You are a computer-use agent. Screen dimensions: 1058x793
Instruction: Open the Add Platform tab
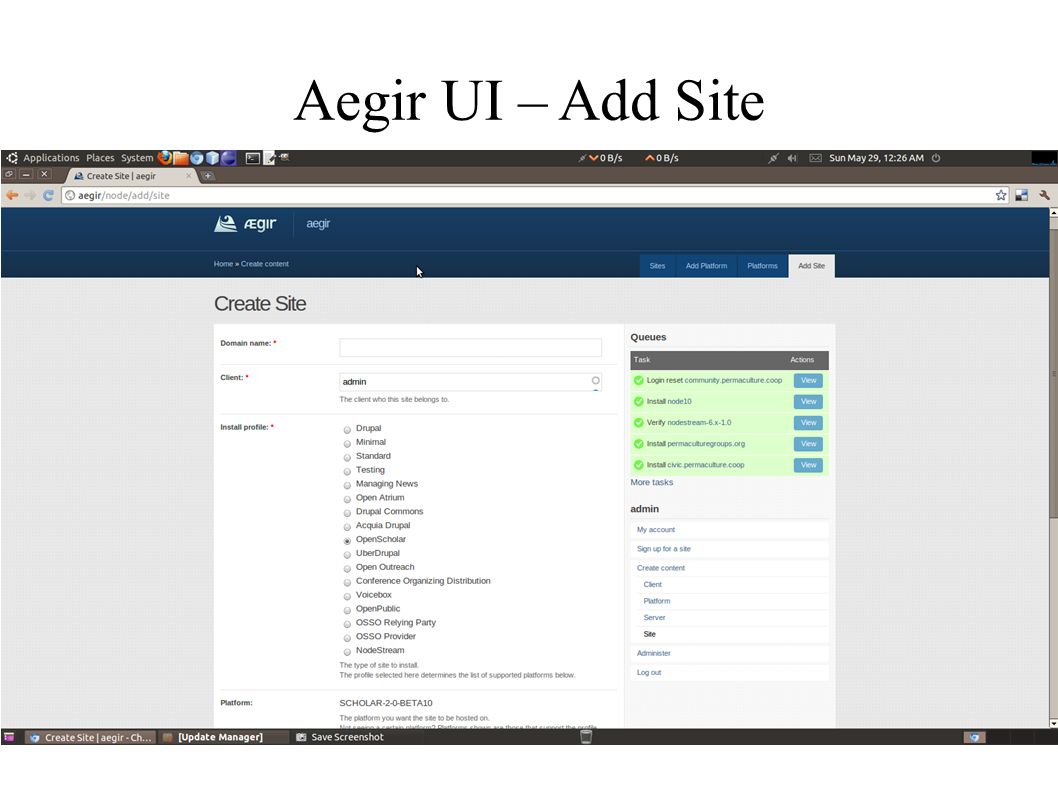(x=706, y=266)
